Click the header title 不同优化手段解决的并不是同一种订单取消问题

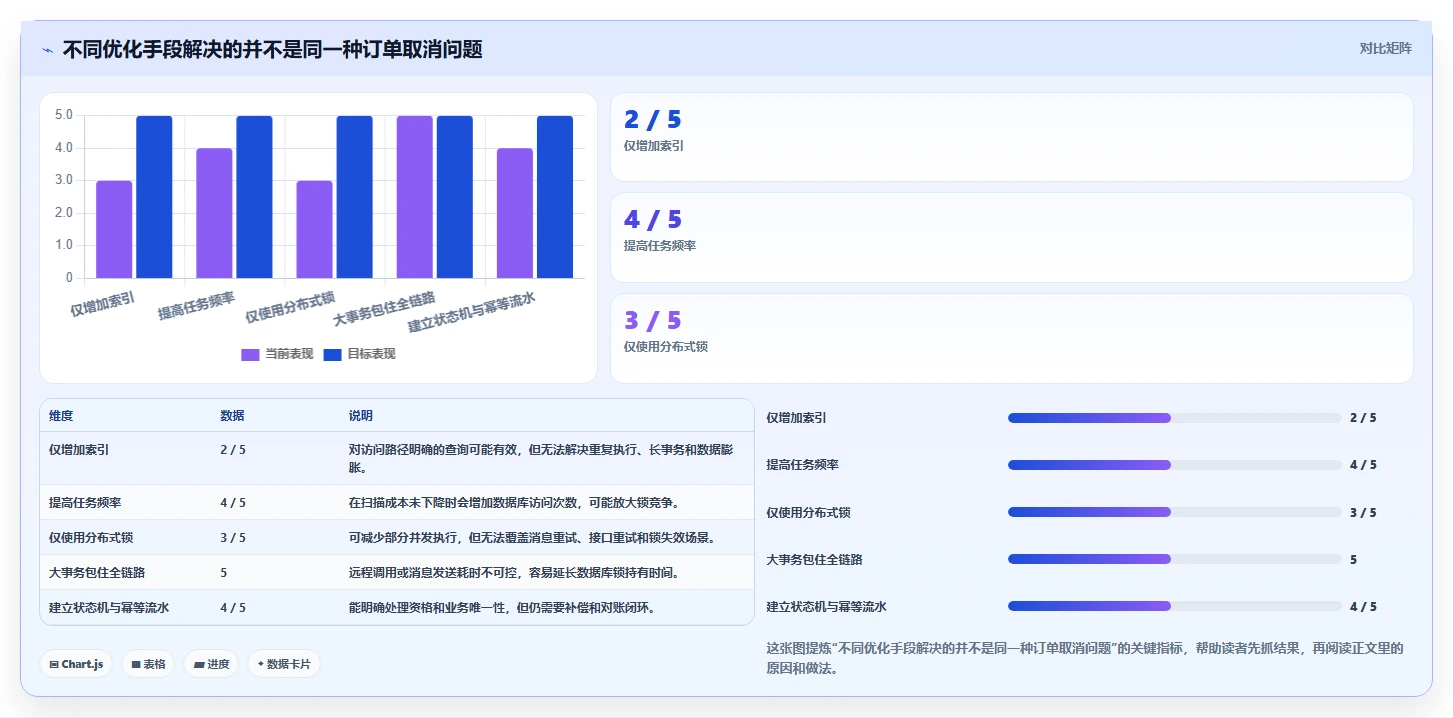(272, 49)
